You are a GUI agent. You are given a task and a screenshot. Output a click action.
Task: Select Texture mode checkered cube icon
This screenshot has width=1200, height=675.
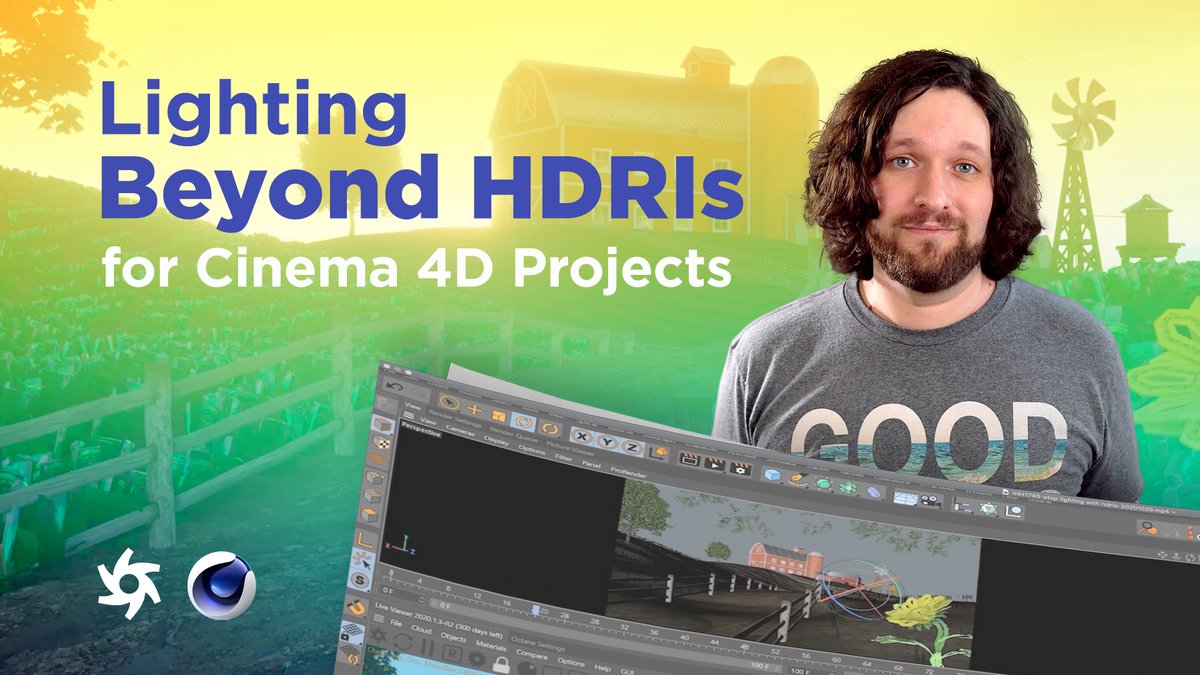(383, 443)
